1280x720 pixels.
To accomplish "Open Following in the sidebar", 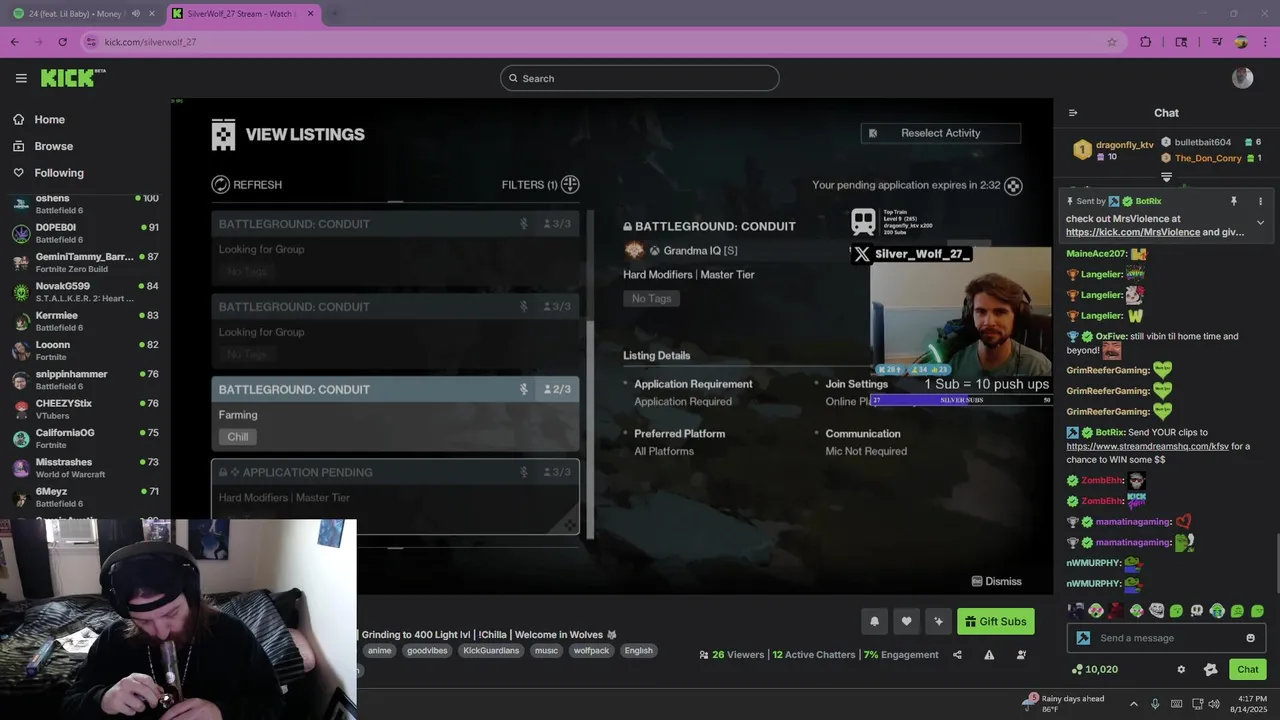I will click(59, 173).
